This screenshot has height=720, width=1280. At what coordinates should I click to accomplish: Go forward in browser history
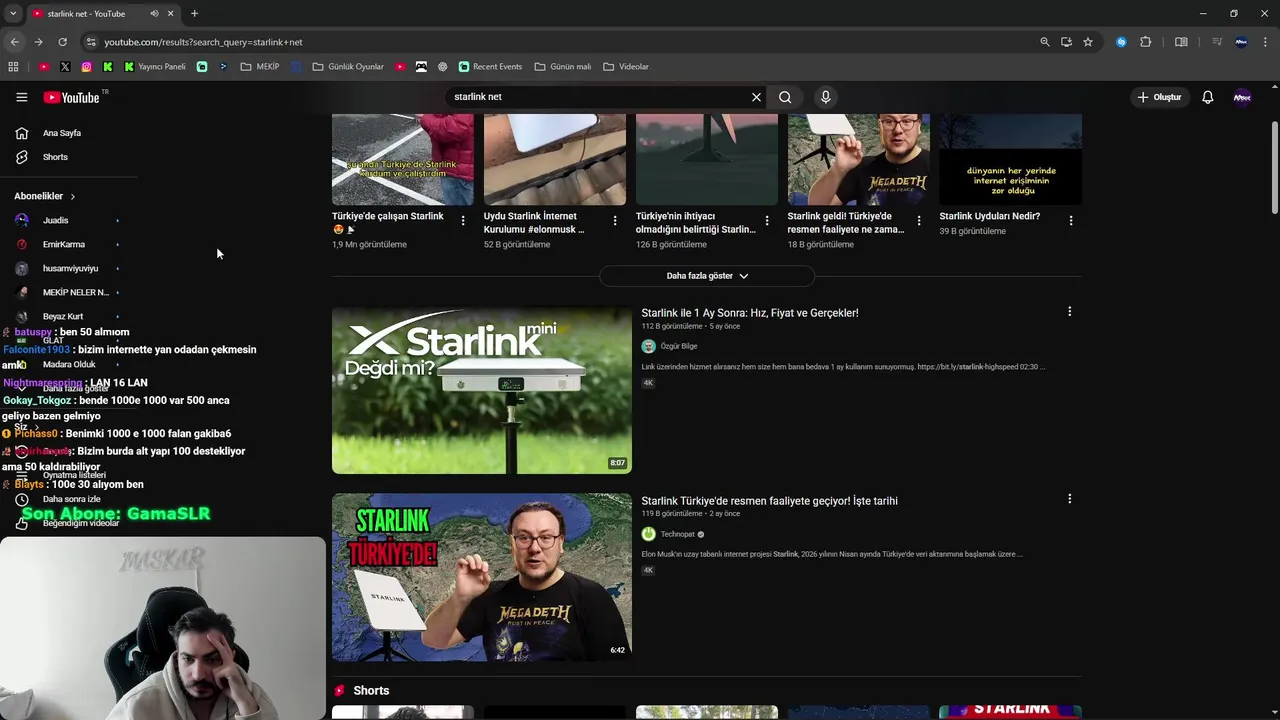pyautogui.click(x=38, y=42)
